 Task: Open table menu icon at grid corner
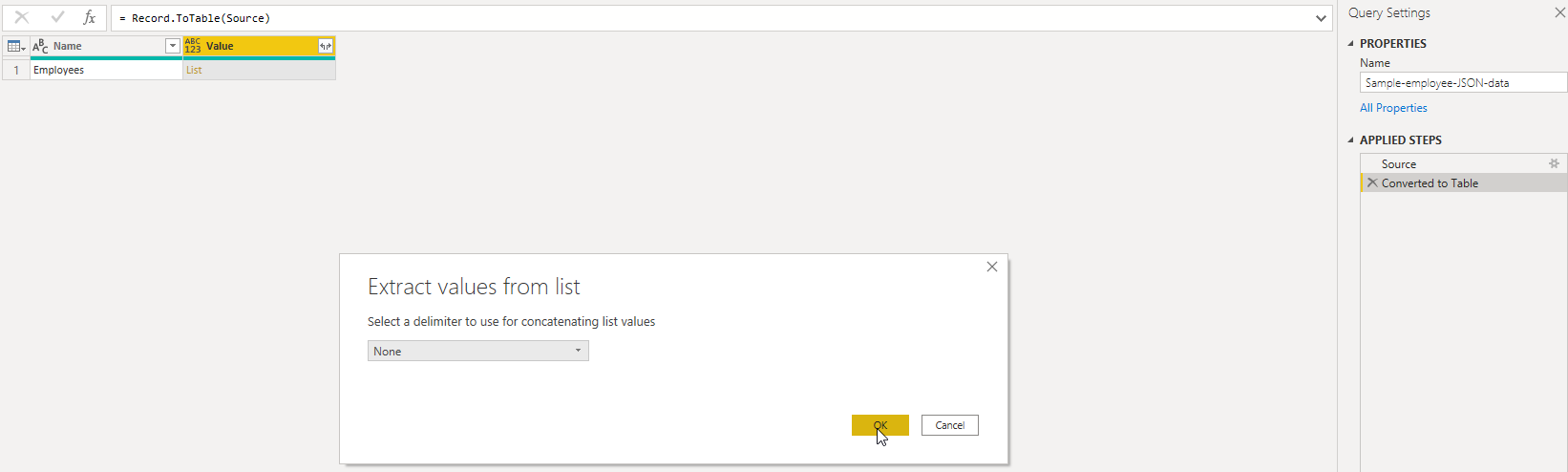pos(15,46)
